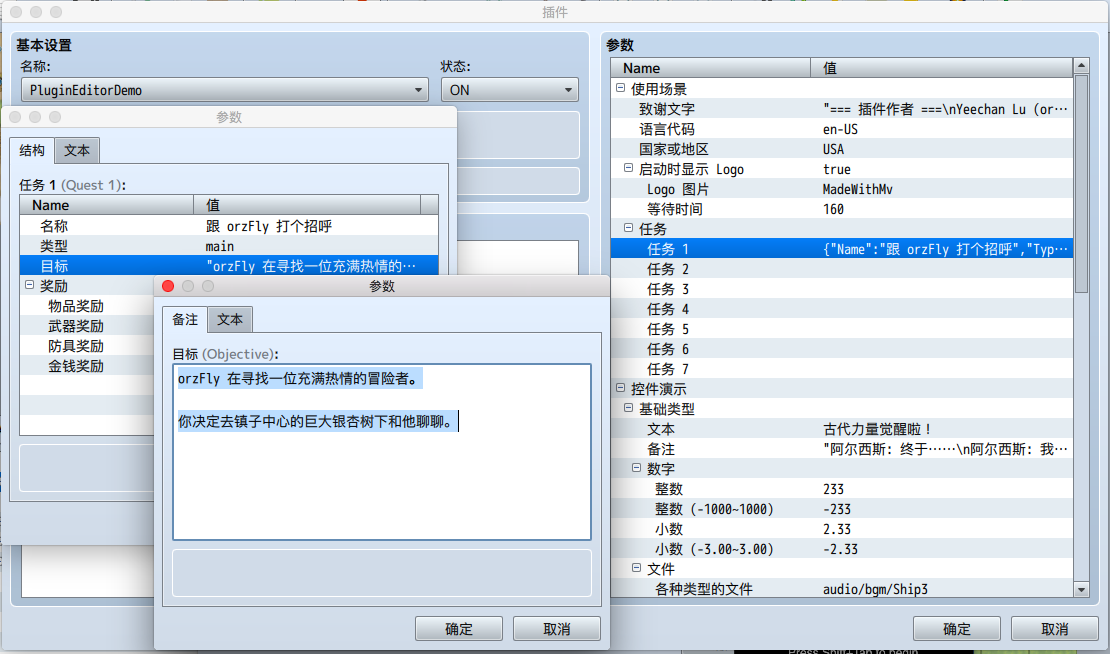Screen dimensions: 1110x654
Task: Collapse the 数字 group
Action: tap(636, 468)
